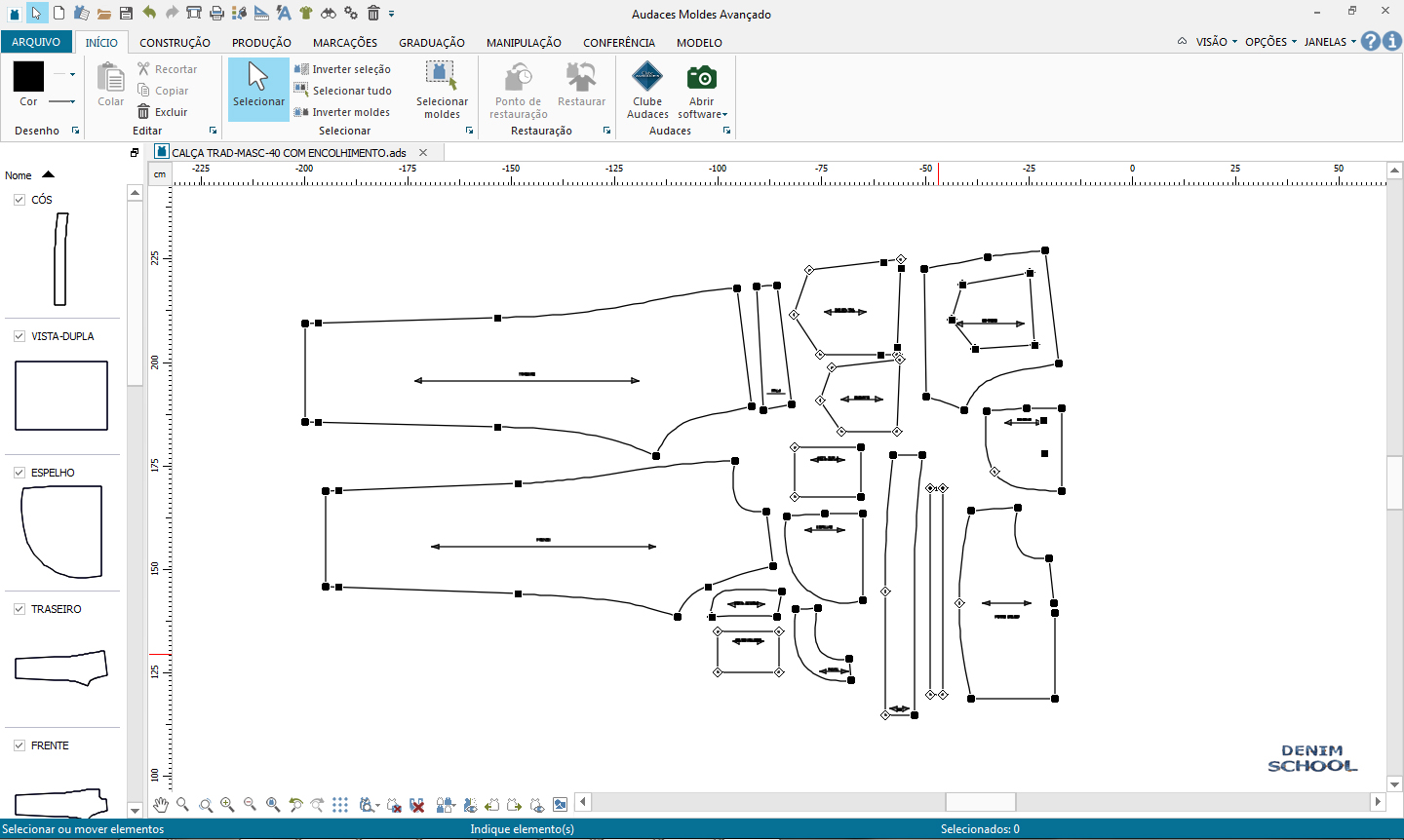Open the OPÇÕES dropdown menu
The image size is (1404, 840).
click(1270, 42)
